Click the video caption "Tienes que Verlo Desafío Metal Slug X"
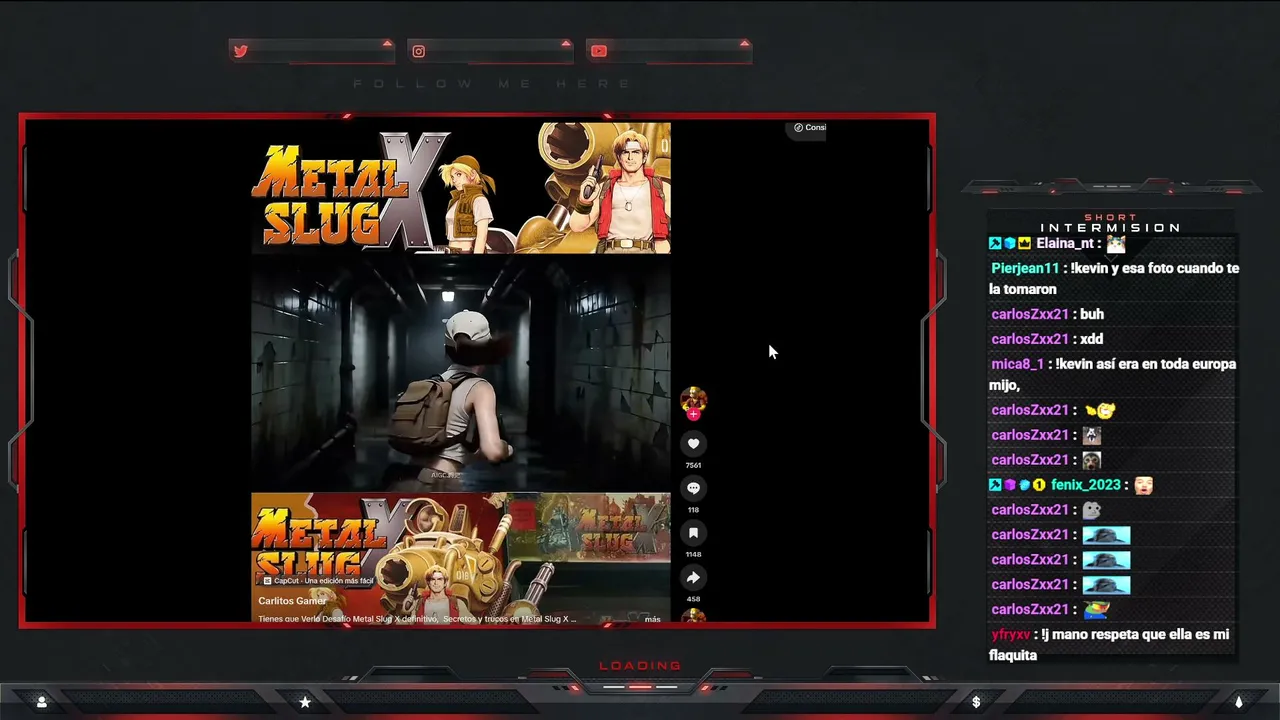 [x=417, y=619]
